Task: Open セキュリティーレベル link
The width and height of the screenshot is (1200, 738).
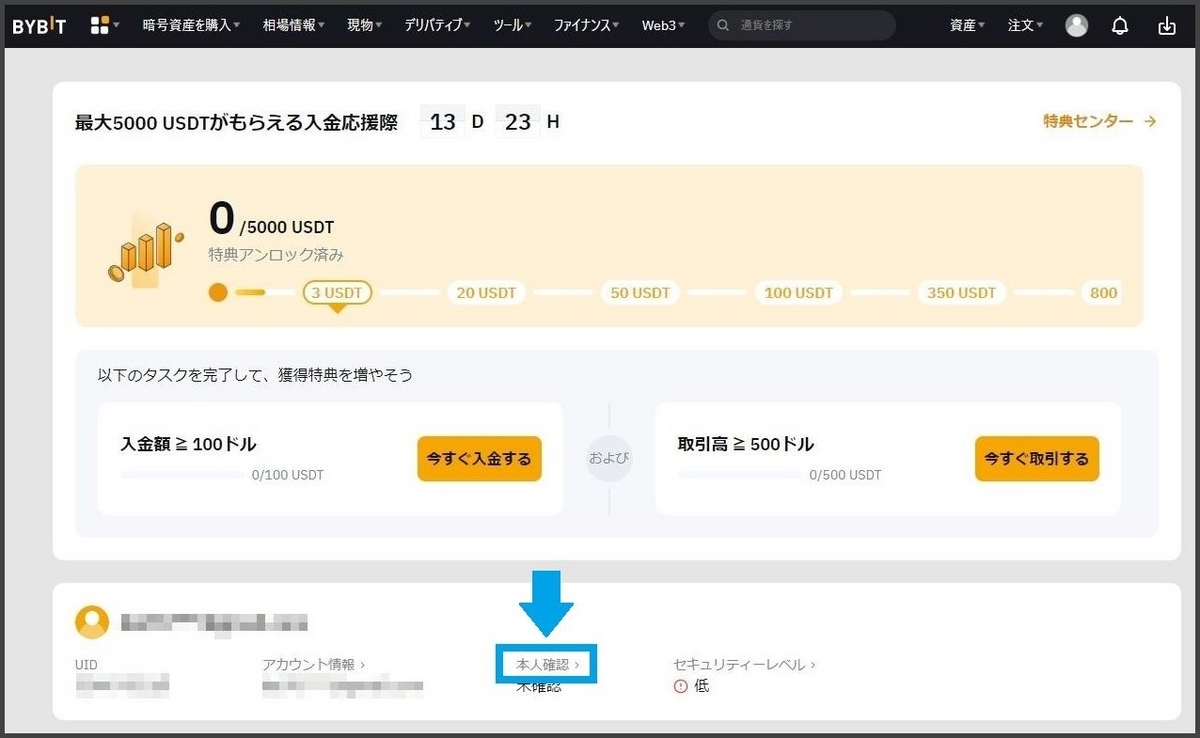Action: click(745, 664)
